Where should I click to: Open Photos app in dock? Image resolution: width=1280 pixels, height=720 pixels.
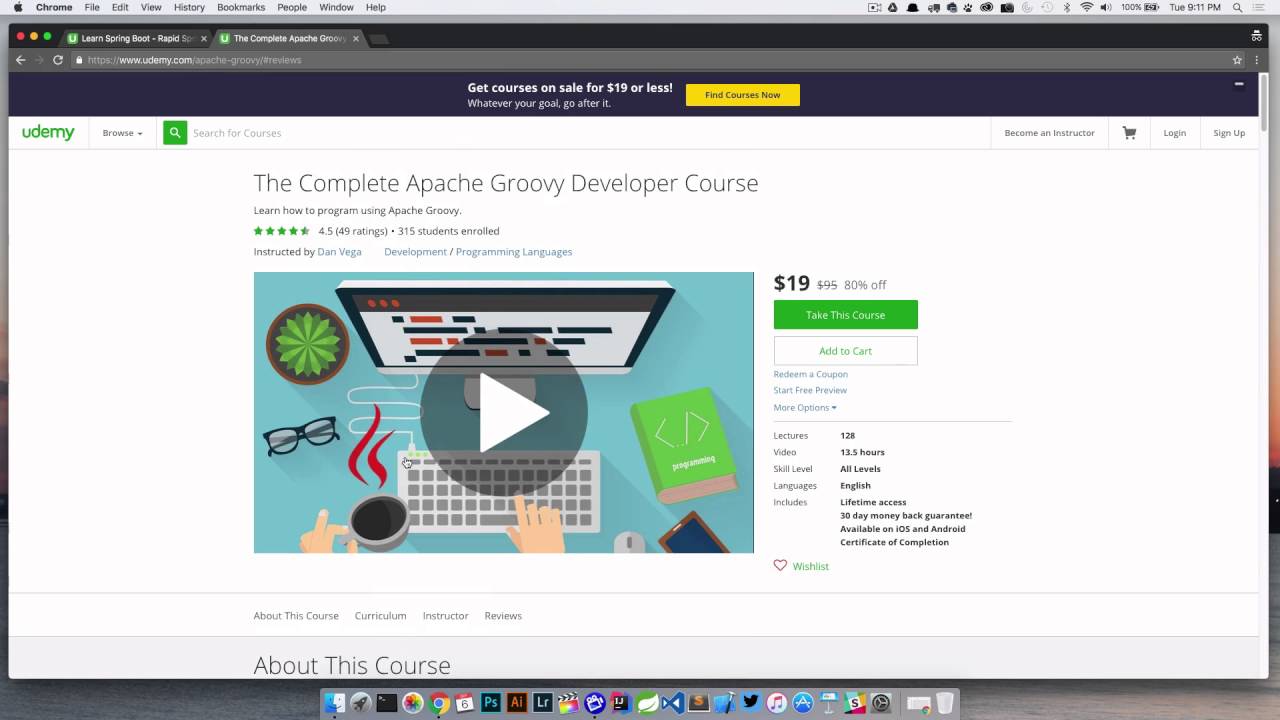coord(413,703)
